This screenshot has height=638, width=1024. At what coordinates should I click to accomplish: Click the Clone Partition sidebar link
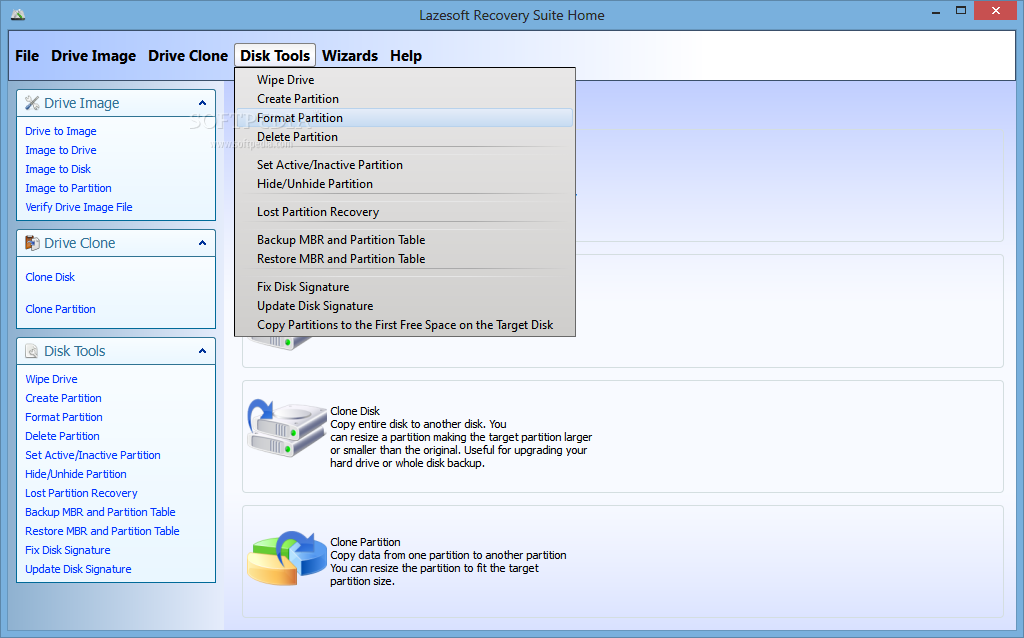pyautogui.click(x=60, y=309)
